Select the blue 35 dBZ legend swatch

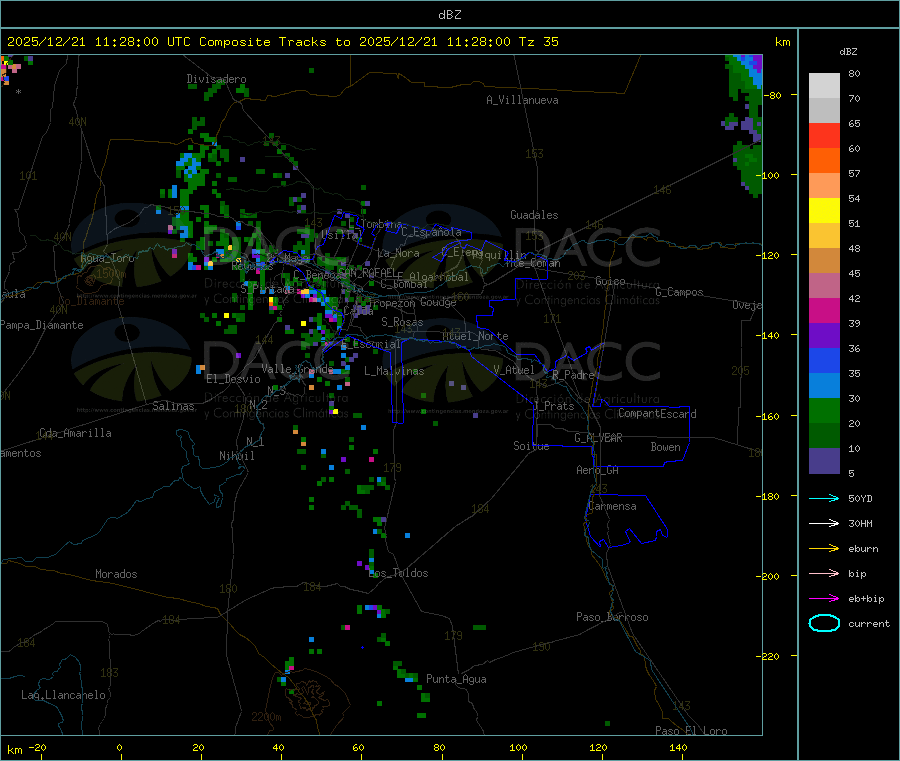[824, 360]
